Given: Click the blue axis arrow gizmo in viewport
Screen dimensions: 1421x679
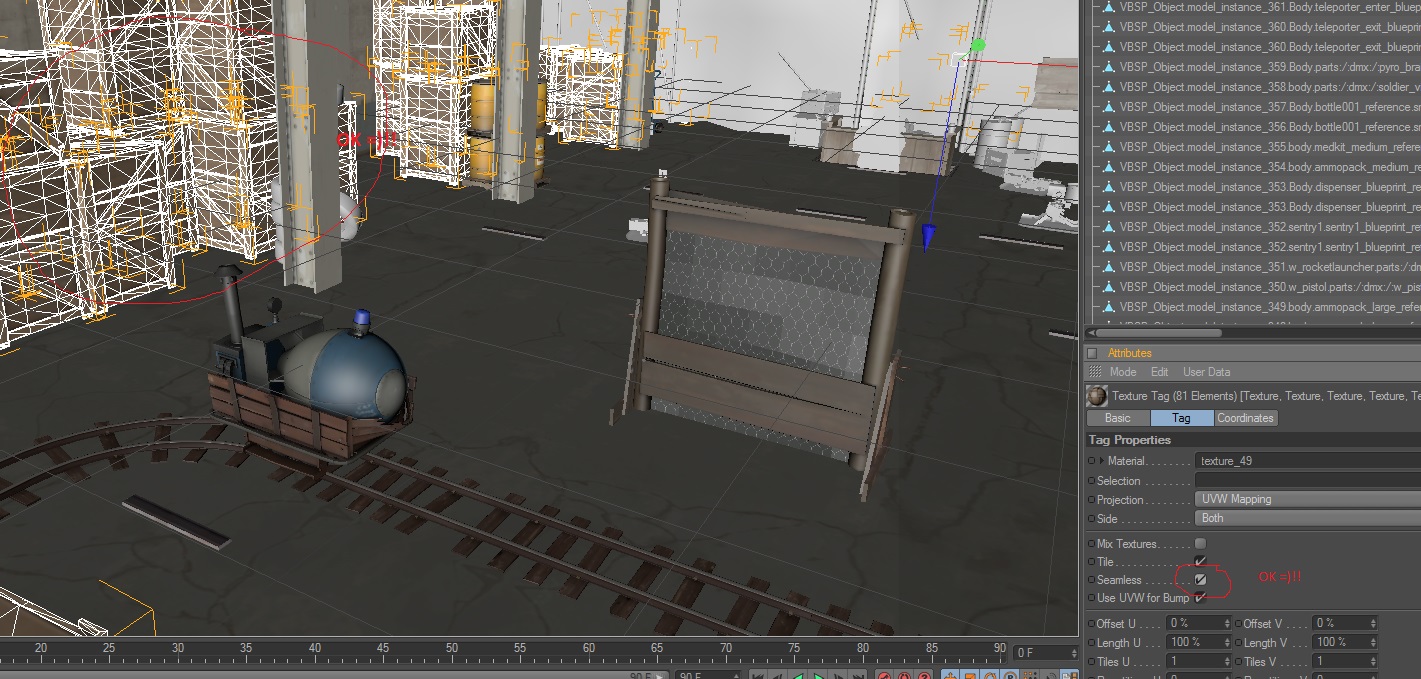Looking at the screenshot, I should pos(929,238).
